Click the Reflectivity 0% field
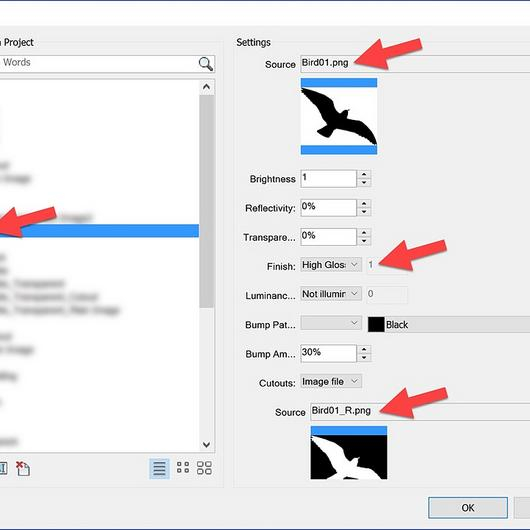 point(328,208)
